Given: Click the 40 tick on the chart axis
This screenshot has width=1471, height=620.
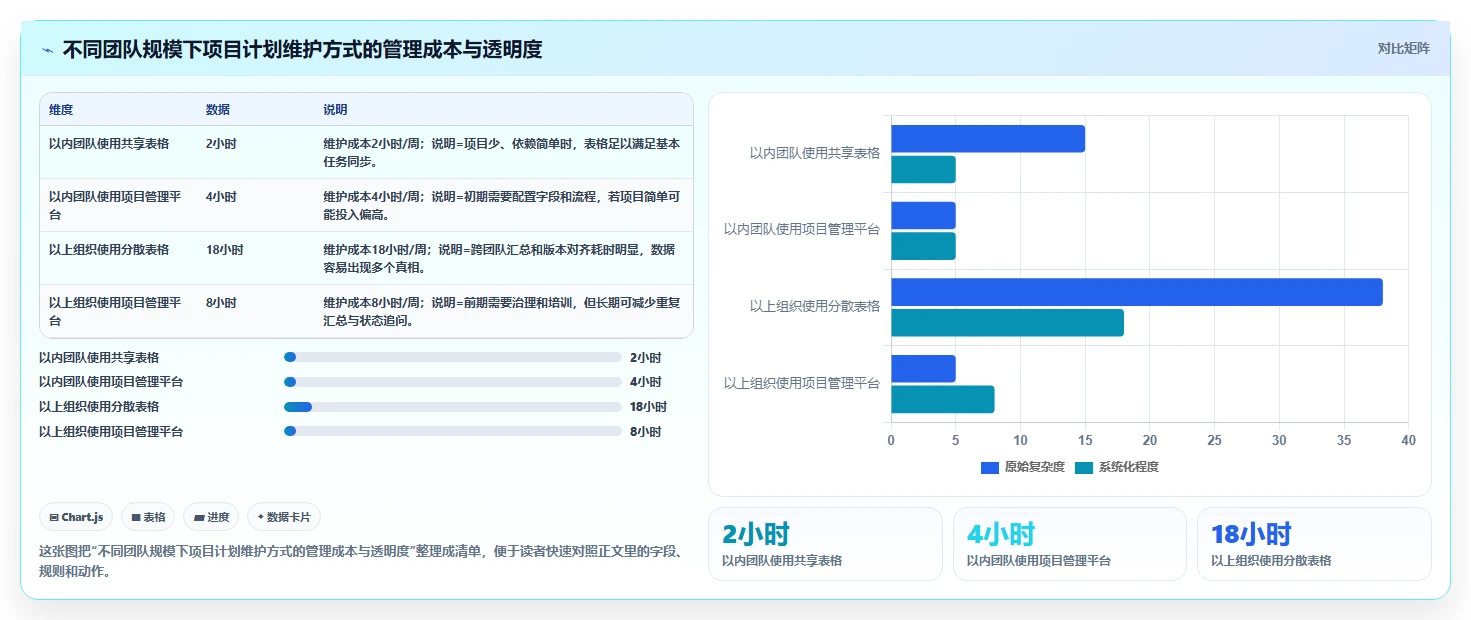Looking at the screenshot, I should (1408, 440).
